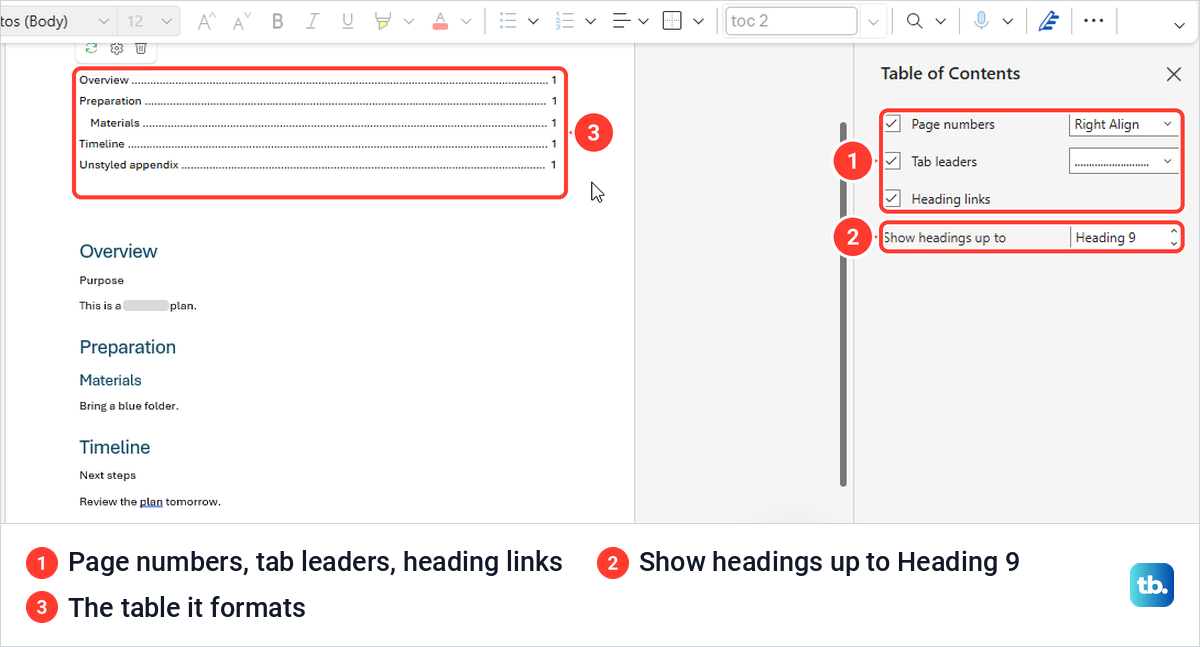Open highlight color dropdown arrow

coord(408,21)
